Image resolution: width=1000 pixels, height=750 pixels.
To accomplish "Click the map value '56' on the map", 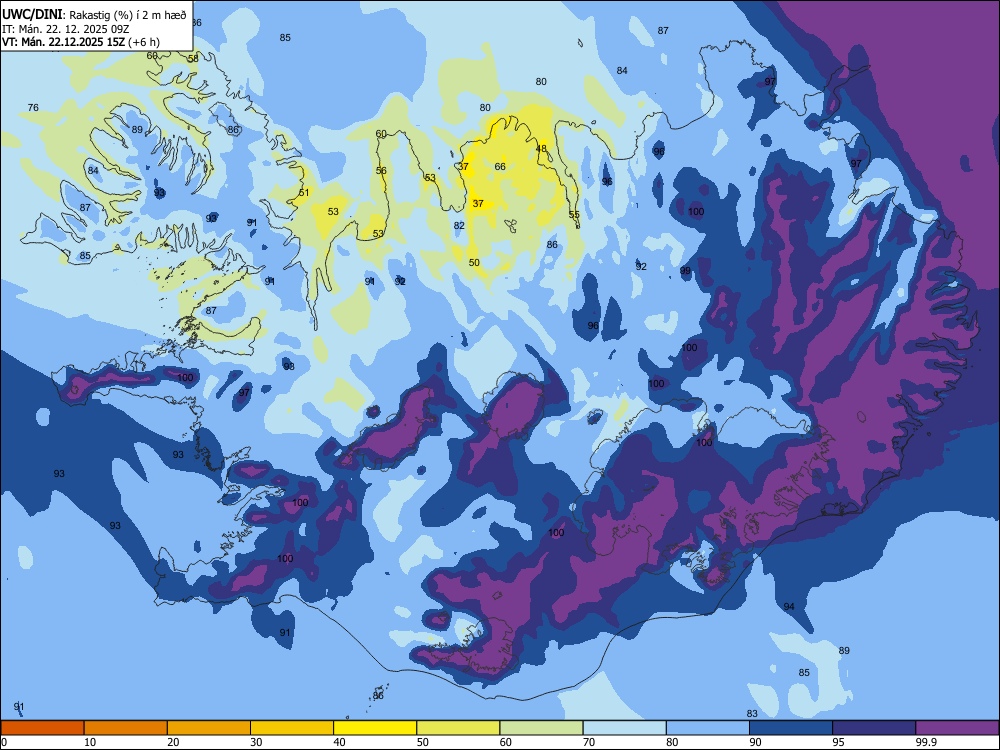I will [381, 170].
